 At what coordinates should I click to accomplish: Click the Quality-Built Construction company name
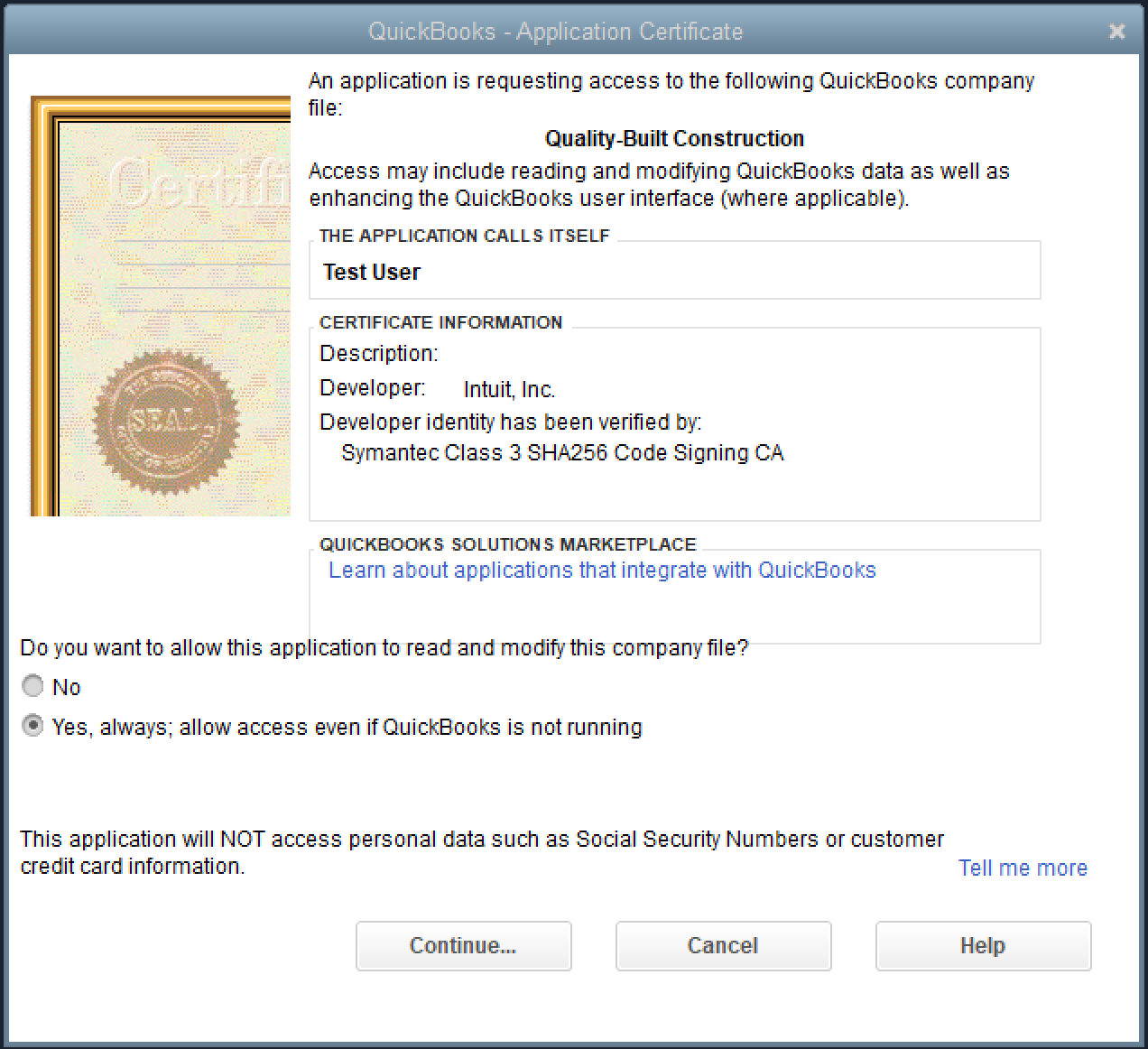674,139
